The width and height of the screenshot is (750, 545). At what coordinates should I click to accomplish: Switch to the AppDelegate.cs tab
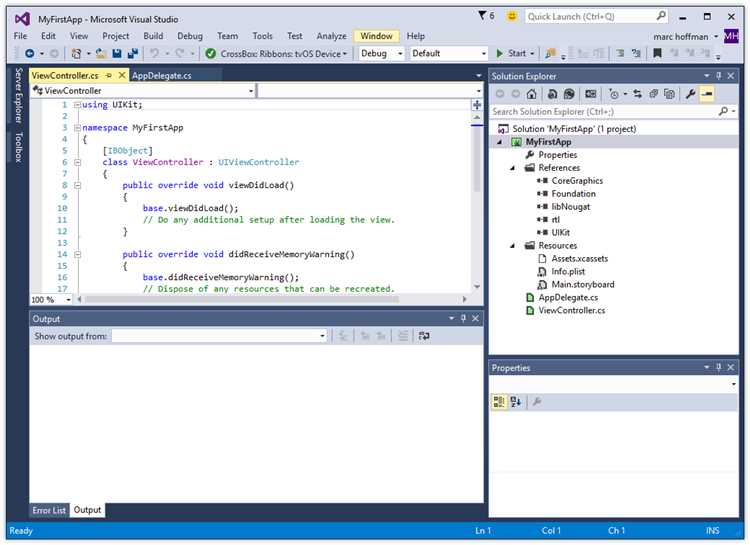tap(162, 76)
